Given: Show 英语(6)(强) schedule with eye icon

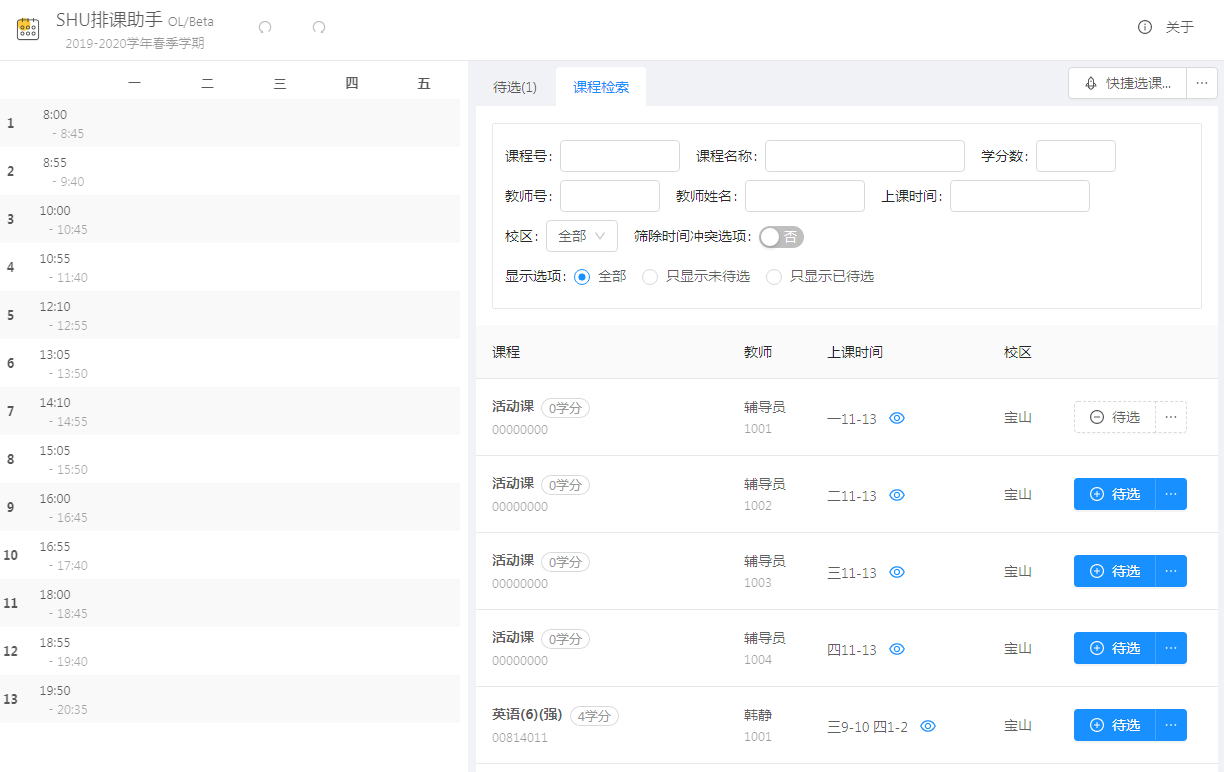Looking at the screenshot, I should pyautogui.click(x=928, y=726).
